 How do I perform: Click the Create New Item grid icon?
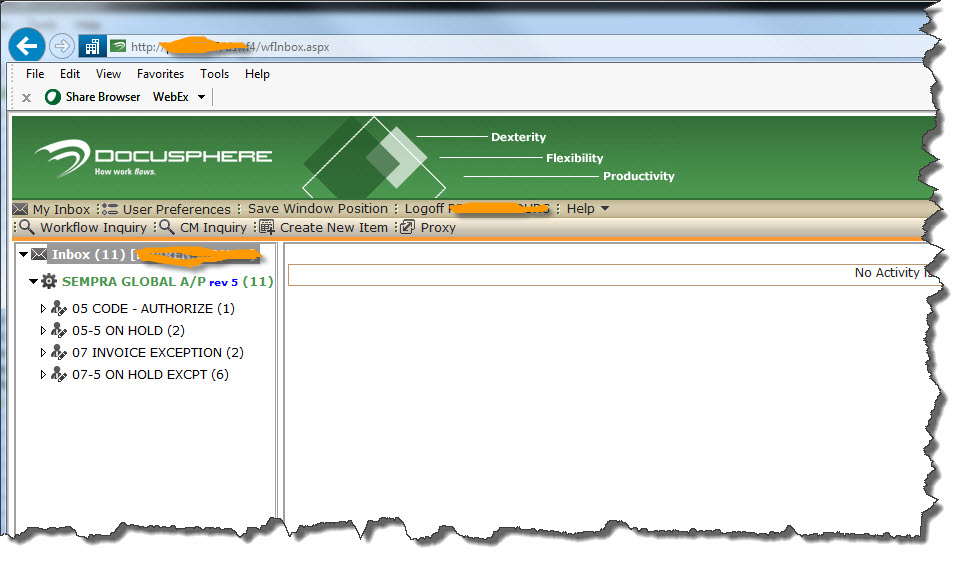coord(267,227)
